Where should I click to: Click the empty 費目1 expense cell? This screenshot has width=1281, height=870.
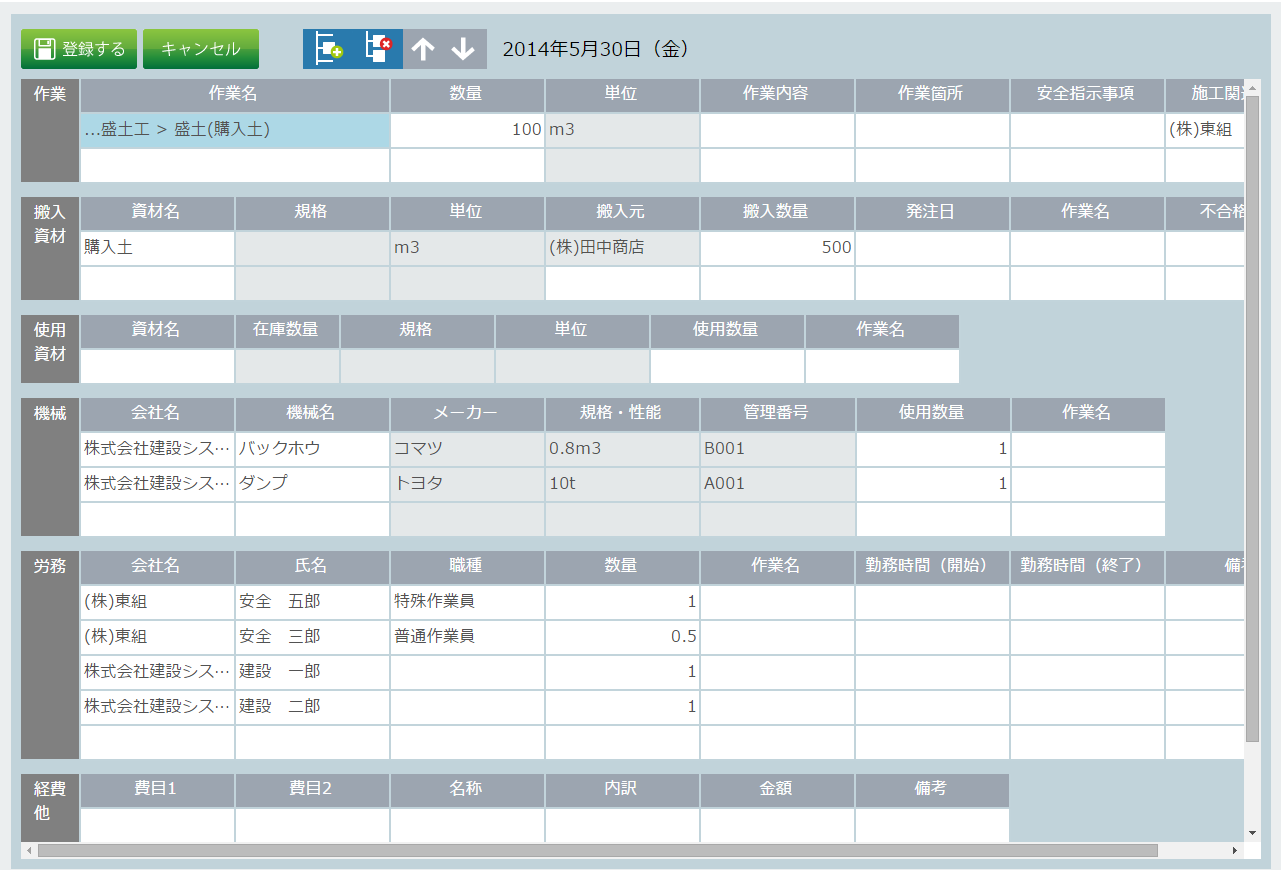(157, 825)
